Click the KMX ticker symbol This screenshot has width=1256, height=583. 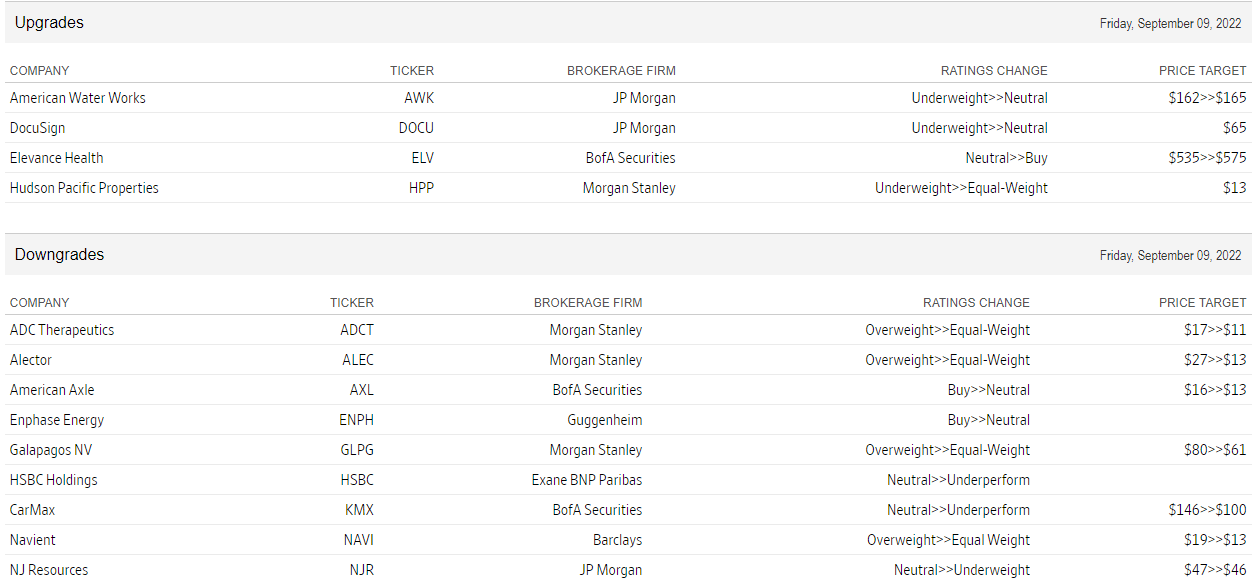[x=359, y=510]
